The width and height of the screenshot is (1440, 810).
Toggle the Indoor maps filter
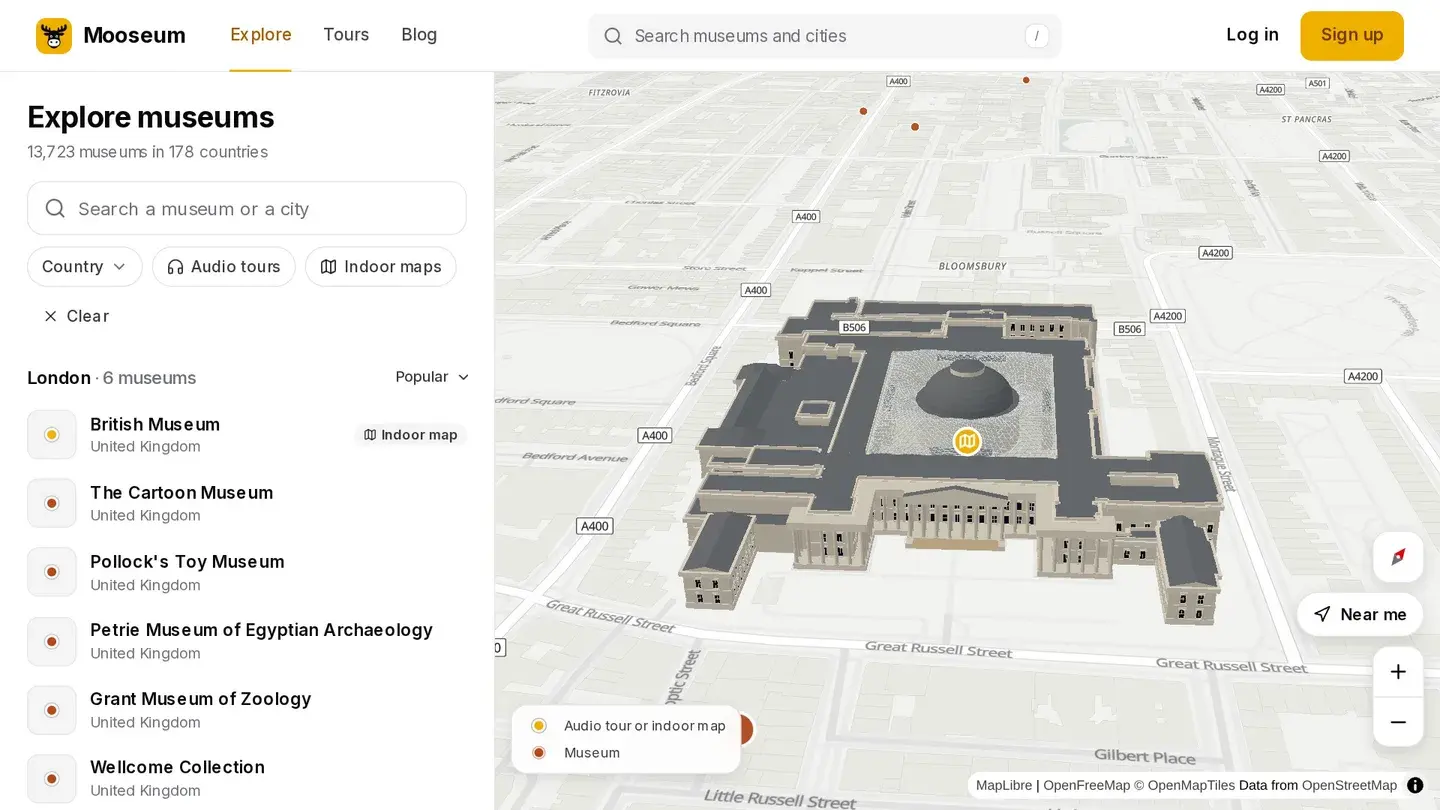pyautogui.click(x=381, y=267)
